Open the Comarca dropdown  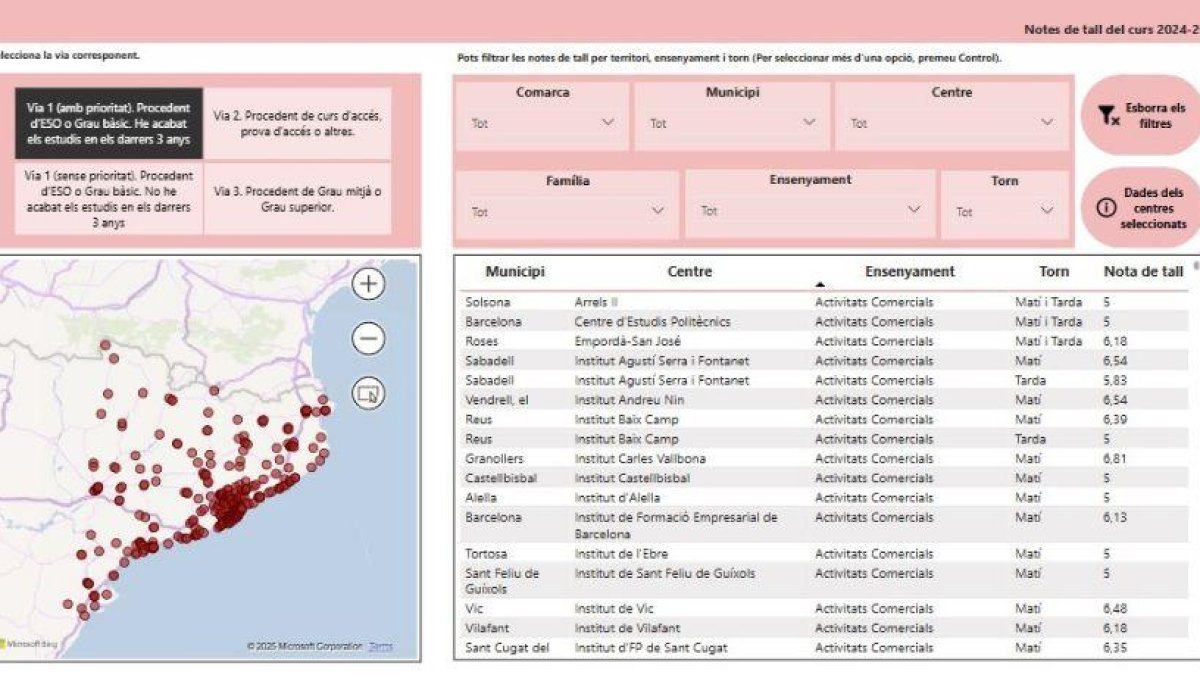coord(607,124)
